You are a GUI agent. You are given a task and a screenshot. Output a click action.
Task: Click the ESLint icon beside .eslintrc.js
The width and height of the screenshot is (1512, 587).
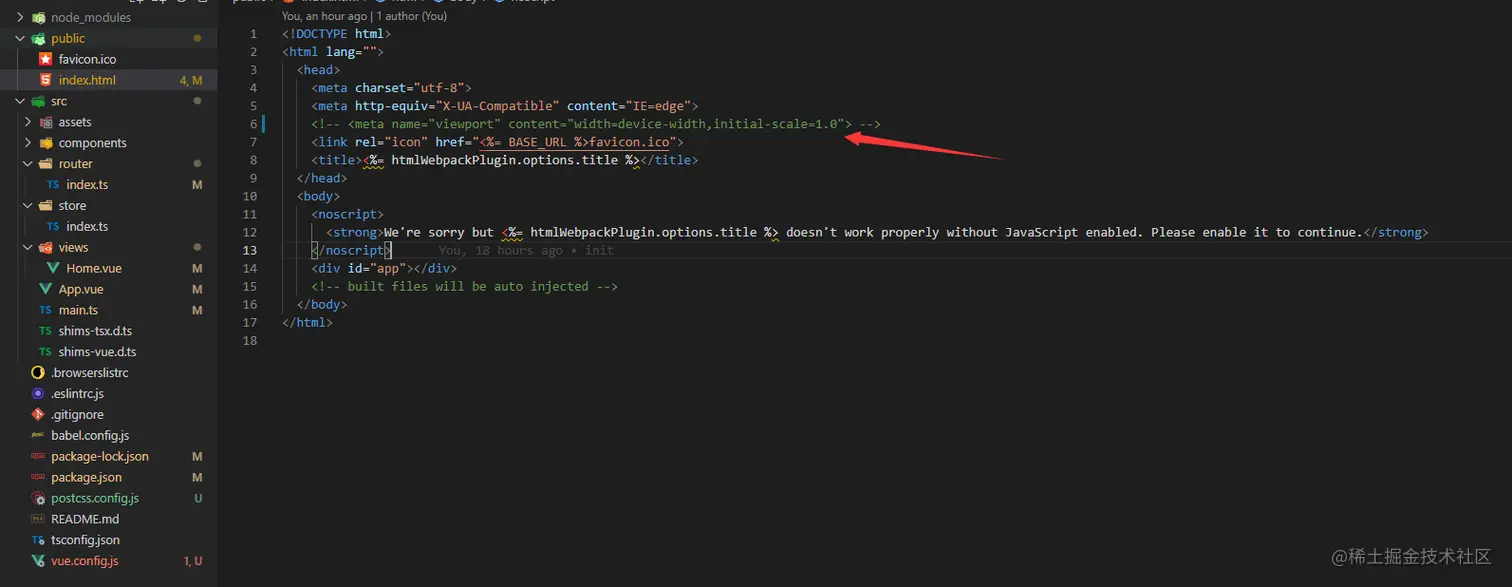(38, 394)
